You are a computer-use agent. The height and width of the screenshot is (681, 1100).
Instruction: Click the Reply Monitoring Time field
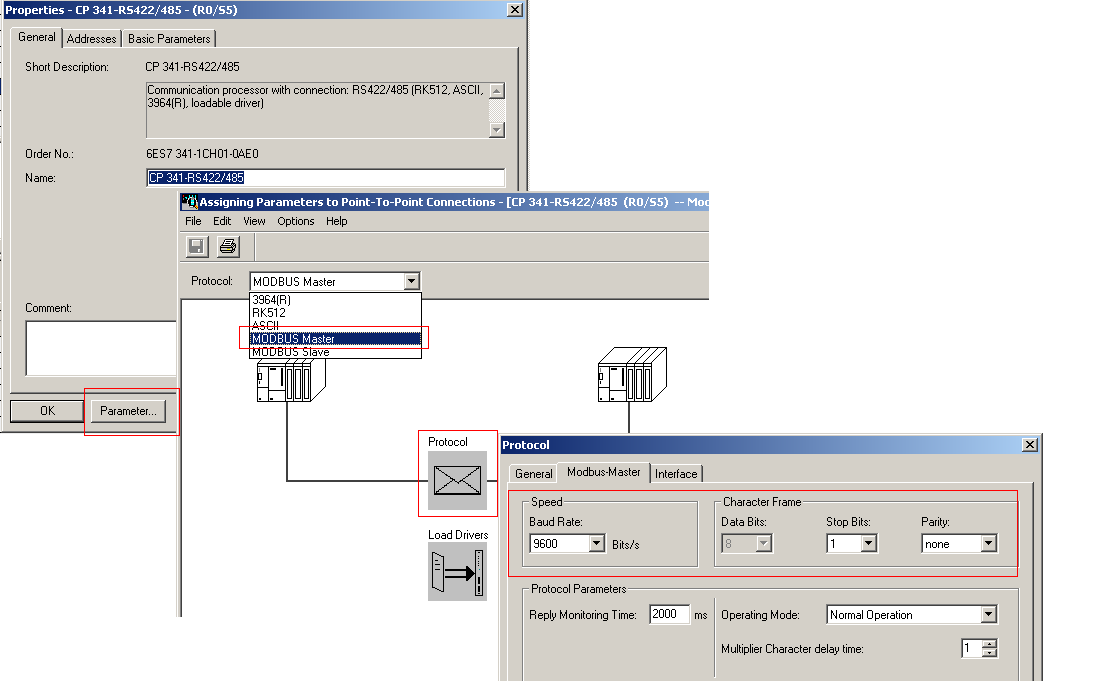[x=669, y=615]
